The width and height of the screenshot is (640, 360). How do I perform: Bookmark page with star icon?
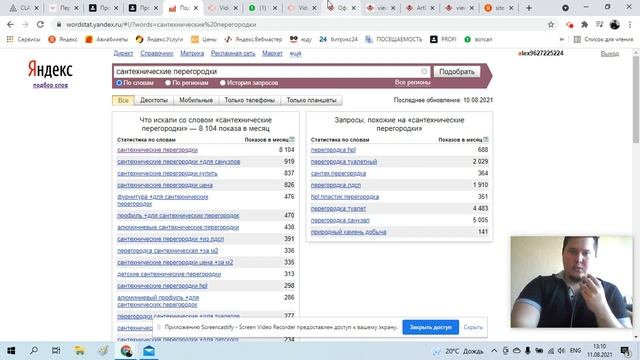[551, 24]
